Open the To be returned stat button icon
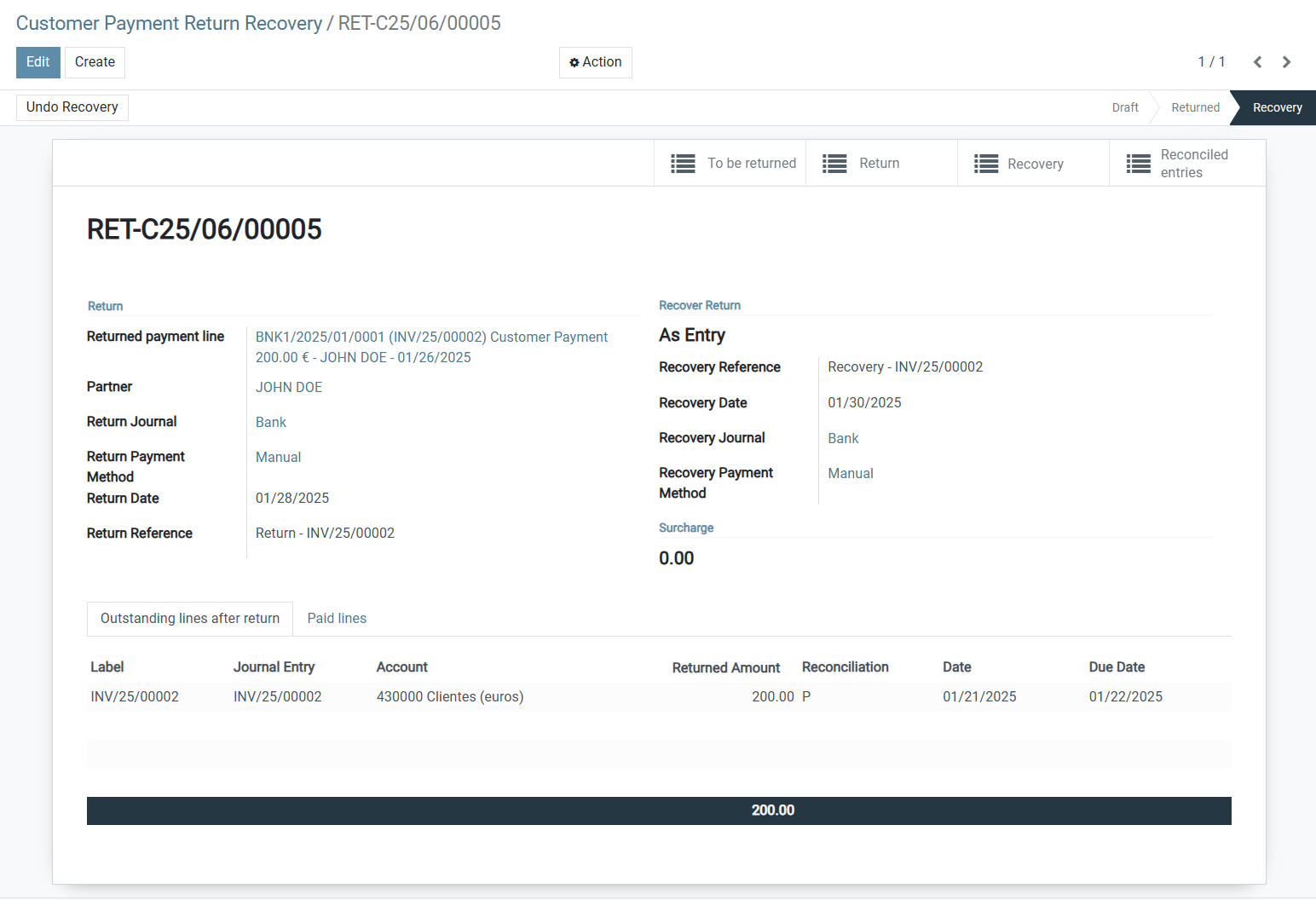Image resolution: width=1316 pixels, height=900 pixels. point(682,163)
